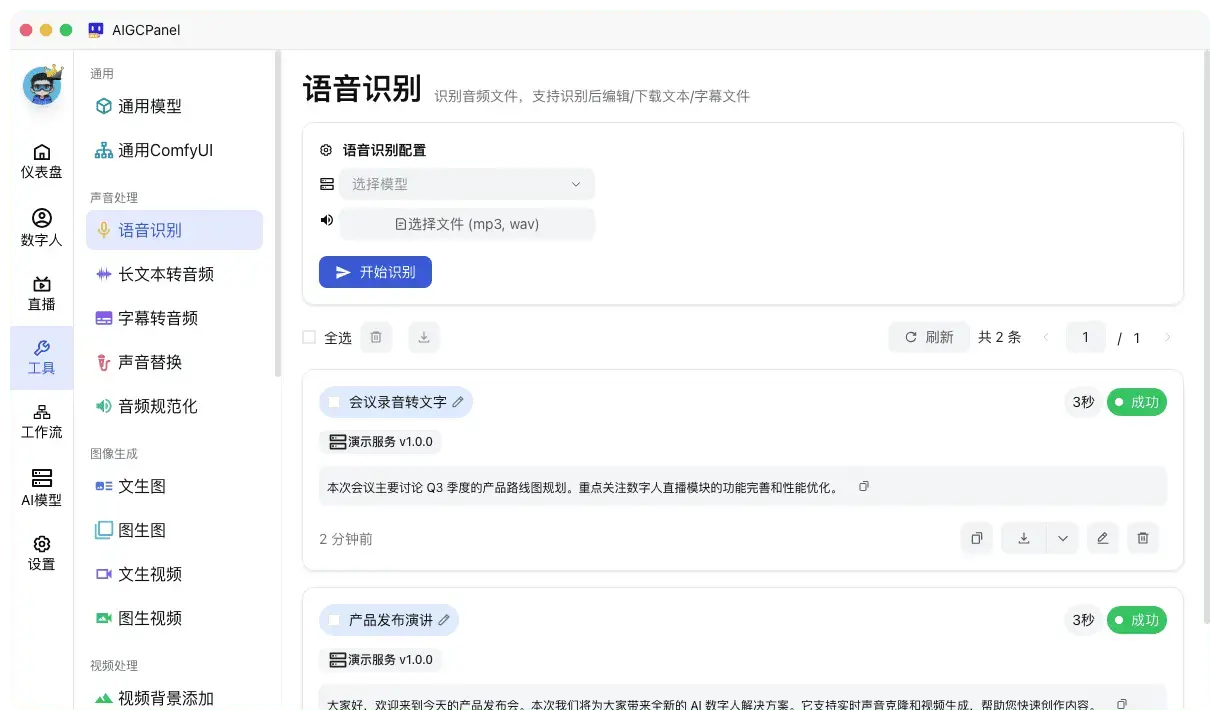1220x720 pixels.
Task: Click the 2 分钟前 timestamp
Action: pos(346,539)
